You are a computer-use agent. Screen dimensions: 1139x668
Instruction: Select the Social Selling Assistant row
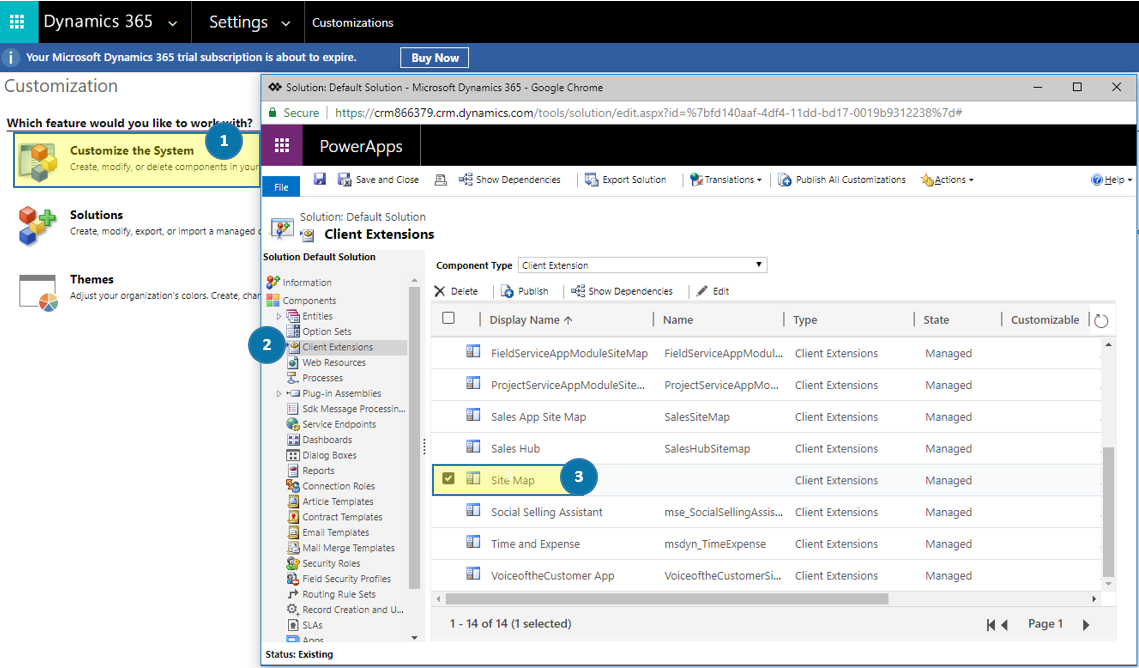pos(766,512)
